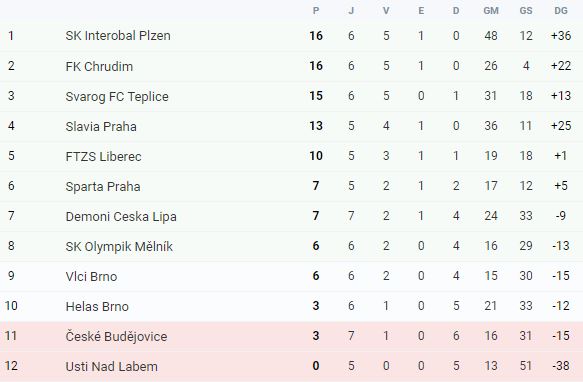
Task: Open SK Olympik Mělník link
Action: tap(119, 246)
